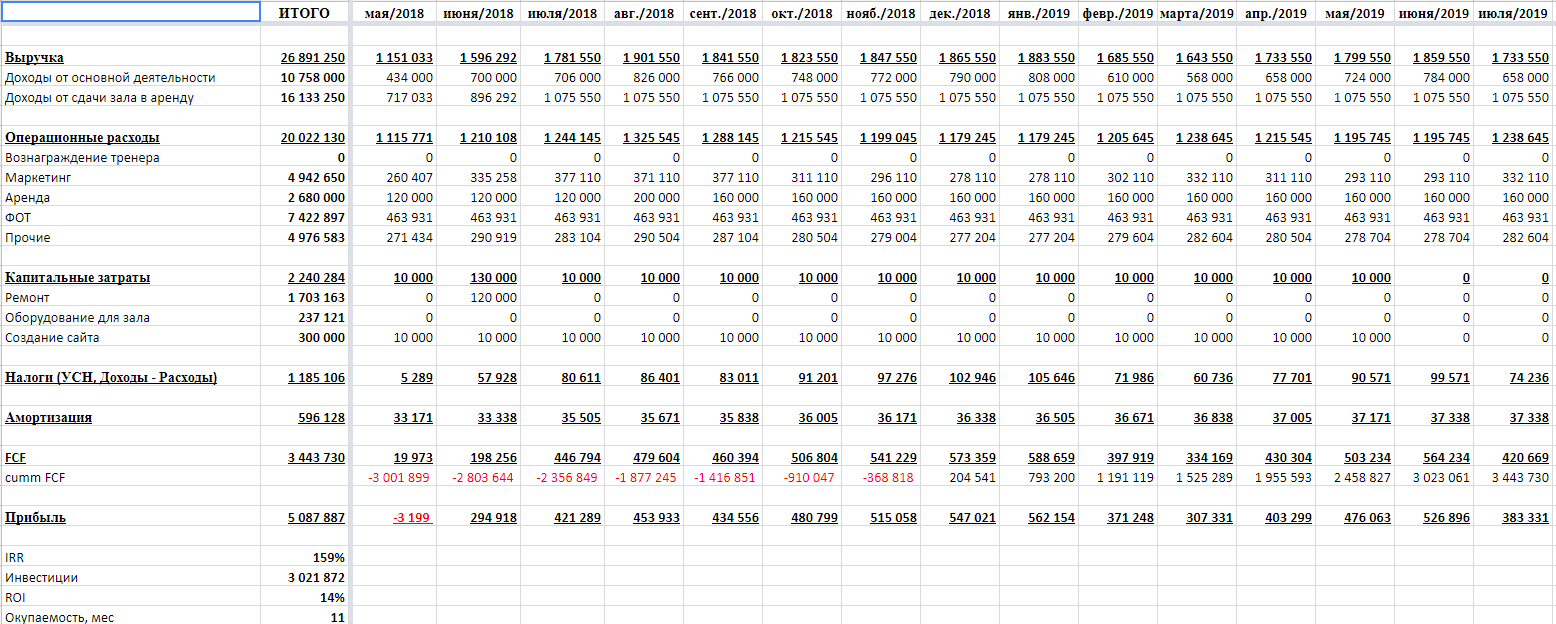This screenshot has height=624, width=1556.
Task: Click the Инвестиции label
Action: pyautogui.click(x=41, y=578)
